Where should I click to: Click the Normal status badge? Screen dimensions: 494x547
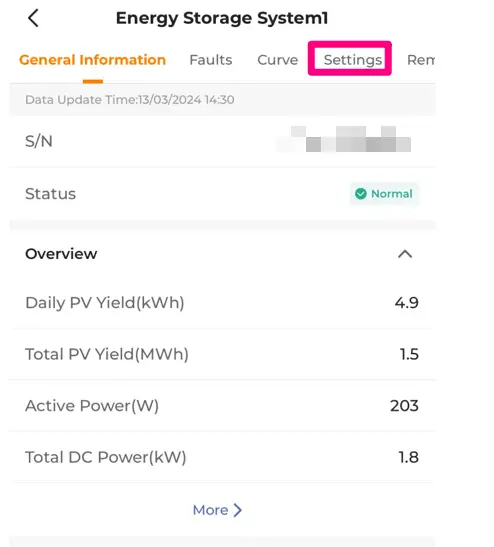click(384, 194)
